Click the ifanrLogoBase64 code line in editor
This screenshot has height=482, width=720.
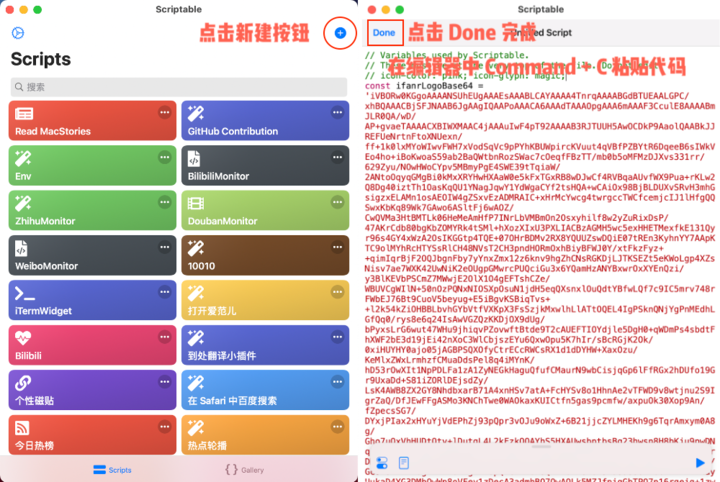tap(424, 86)
